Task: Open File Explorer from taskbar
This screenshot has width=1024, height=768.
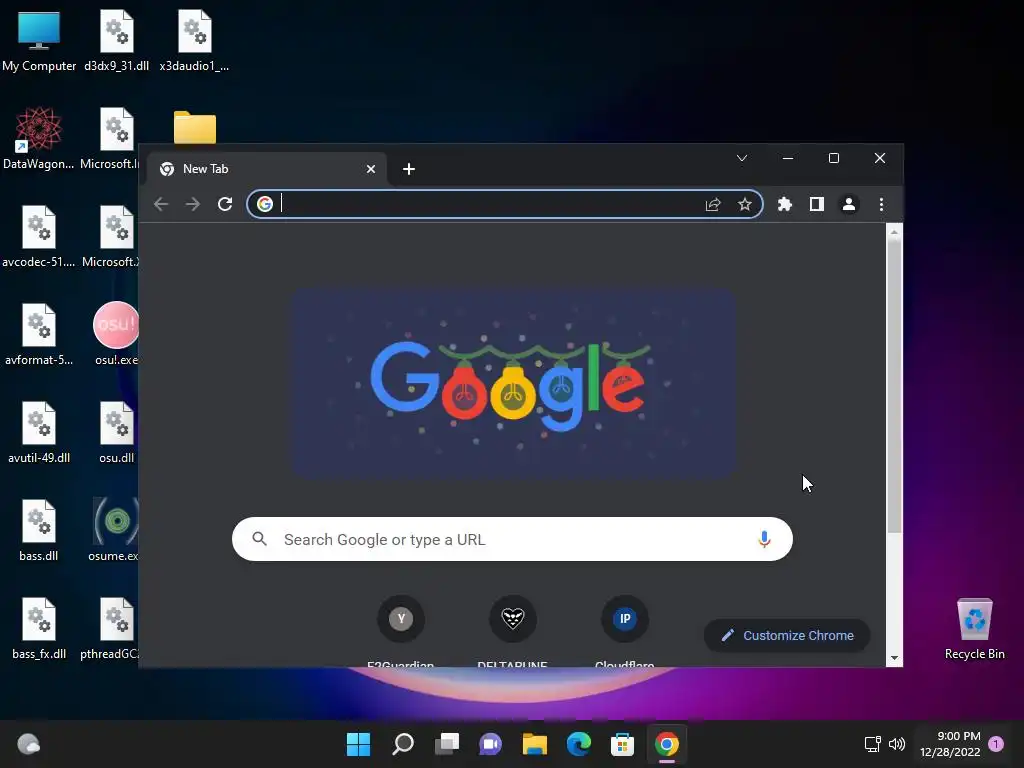Action: 534,744
